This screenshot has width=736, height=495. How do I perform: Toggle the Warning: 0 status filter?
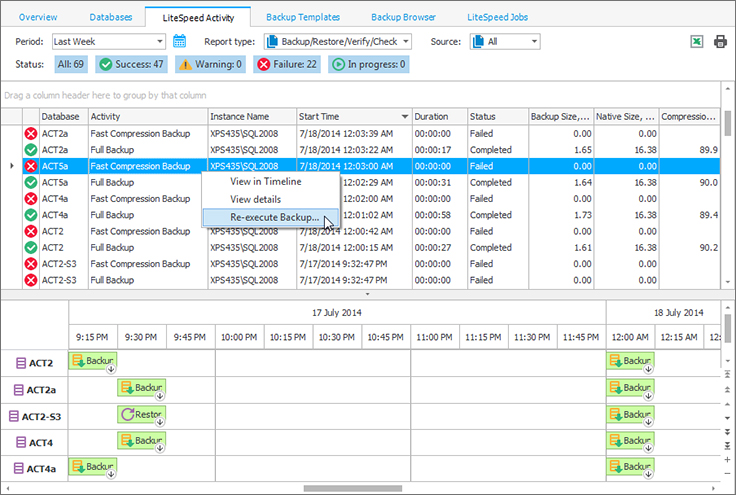(x=210, y=64)
